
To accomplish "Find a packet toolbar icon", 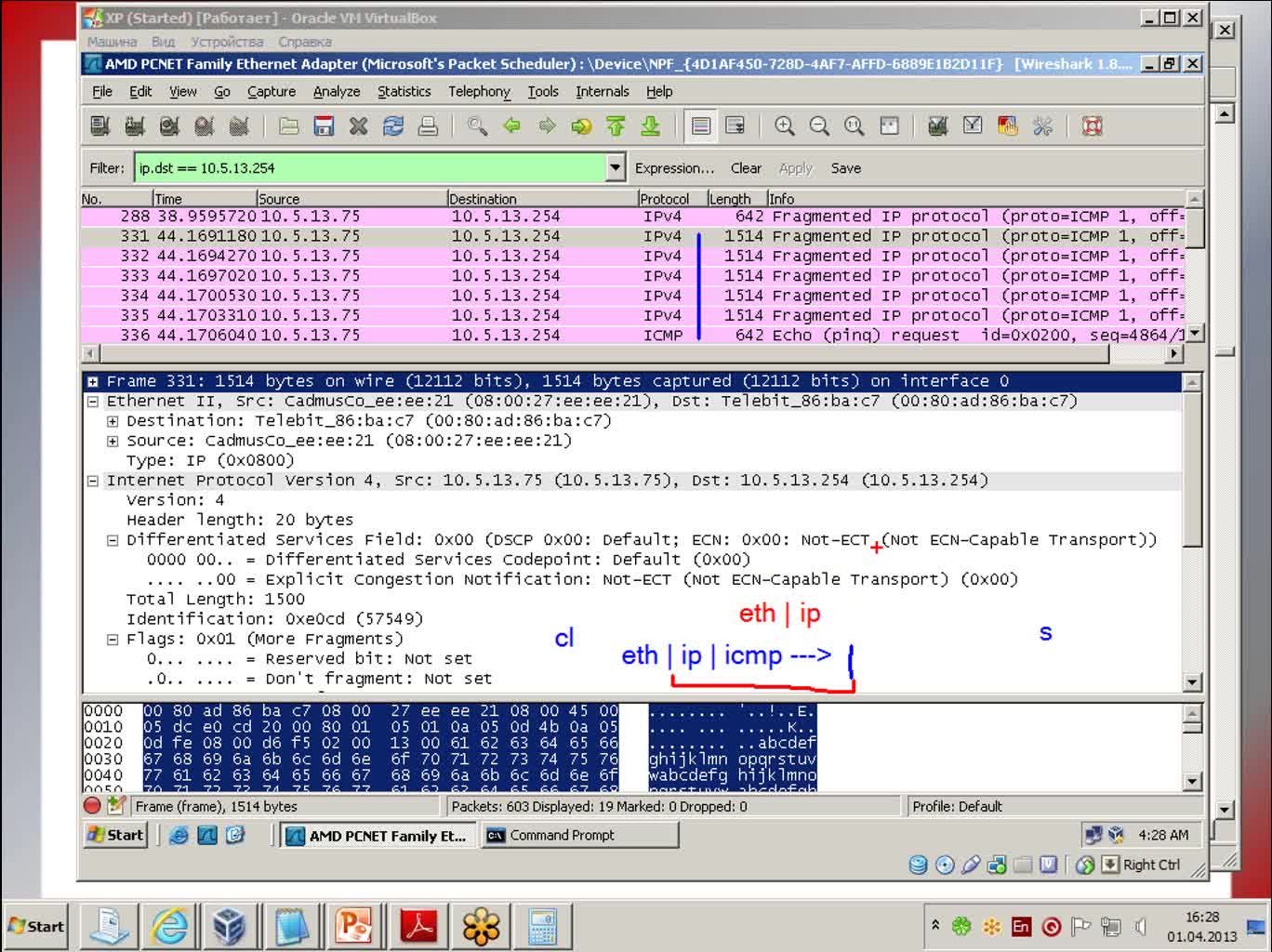I will tap(477, 126).
